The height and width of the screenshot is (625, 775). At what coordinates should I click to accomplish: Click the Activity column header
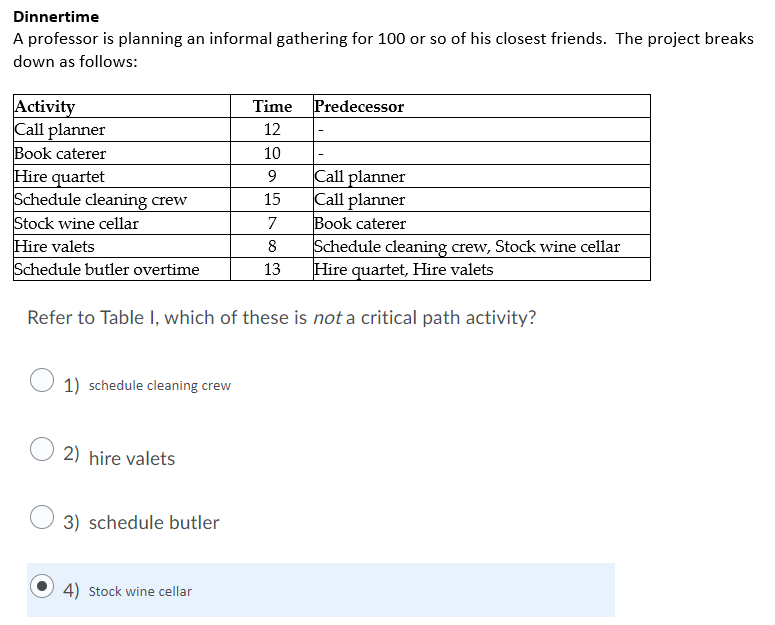click(122, 106)
